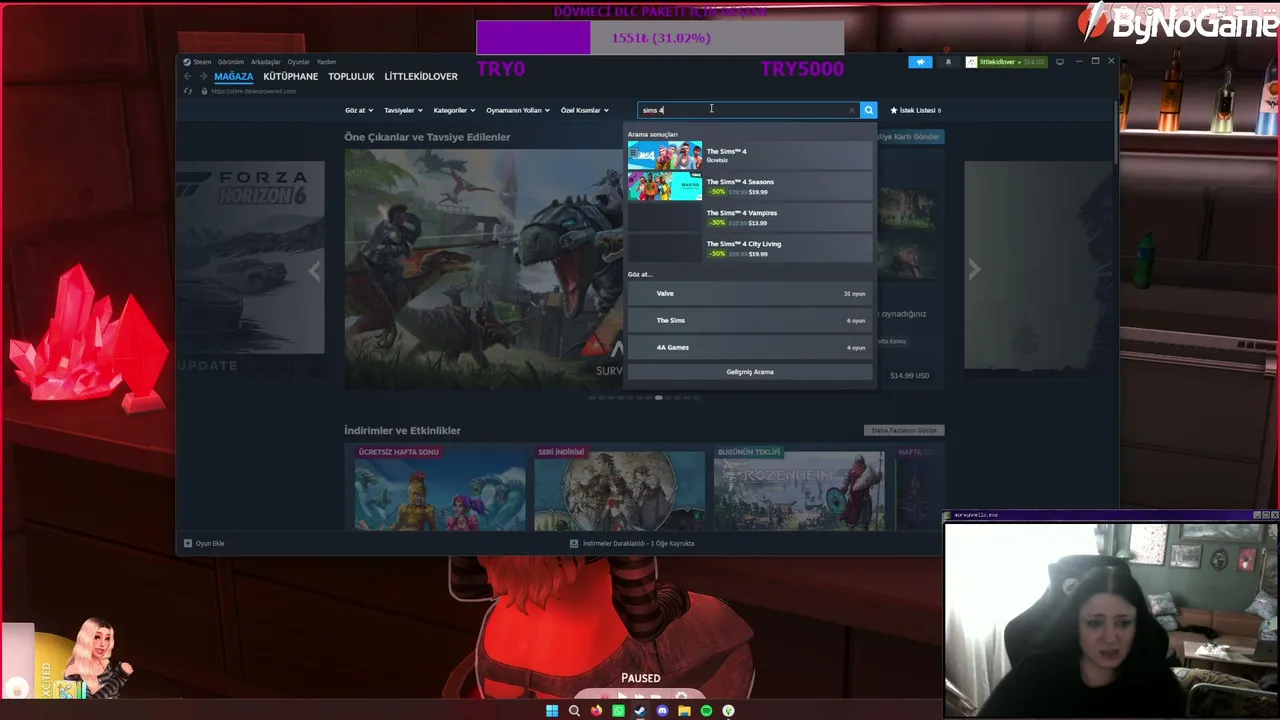Reload the store page
This screenshot has height=720, width=1280.
(187, 91)
